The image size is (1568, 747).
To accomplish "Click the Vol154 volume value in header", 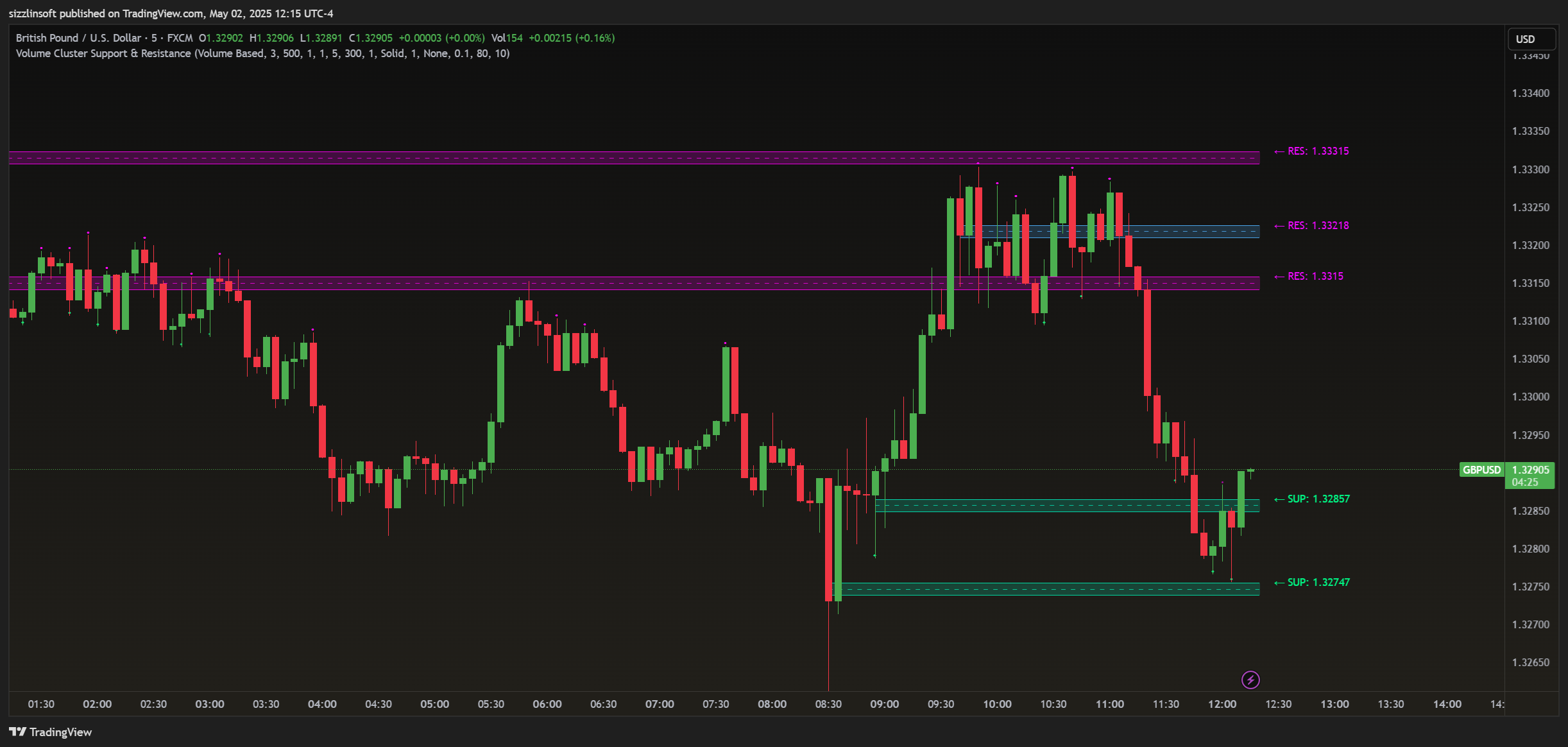I will 507,38.
